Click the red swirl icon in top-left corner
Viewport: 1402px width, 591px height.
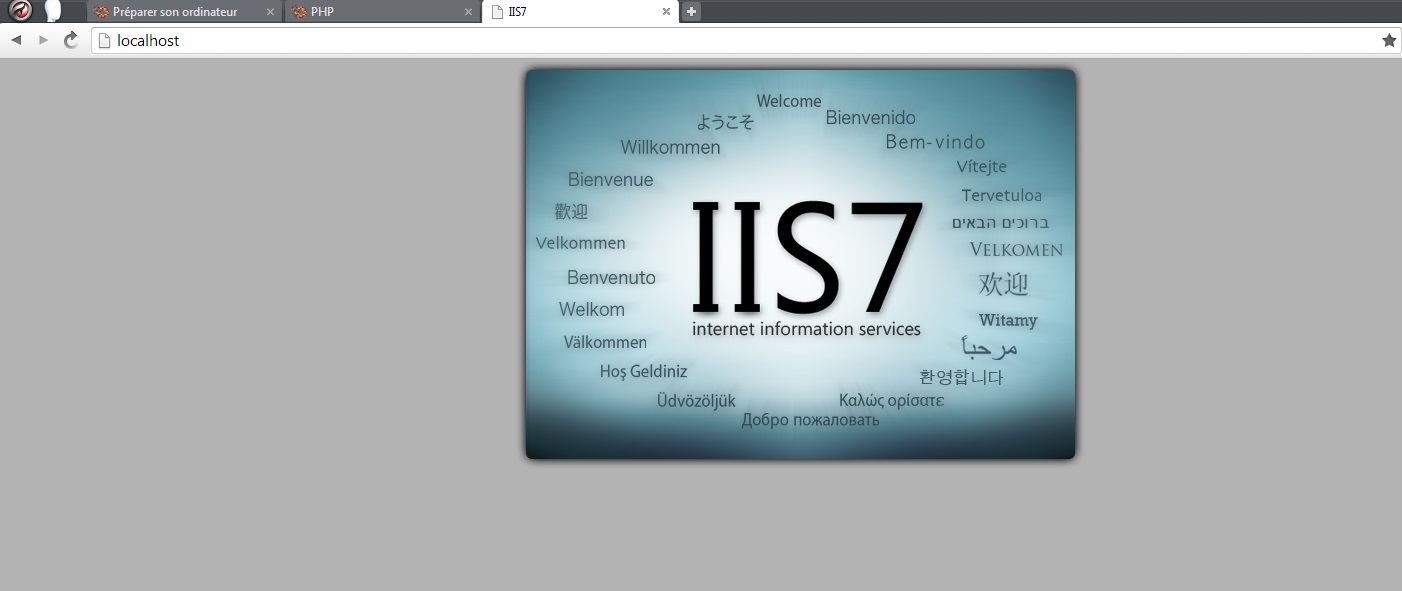tap(21, 11)
